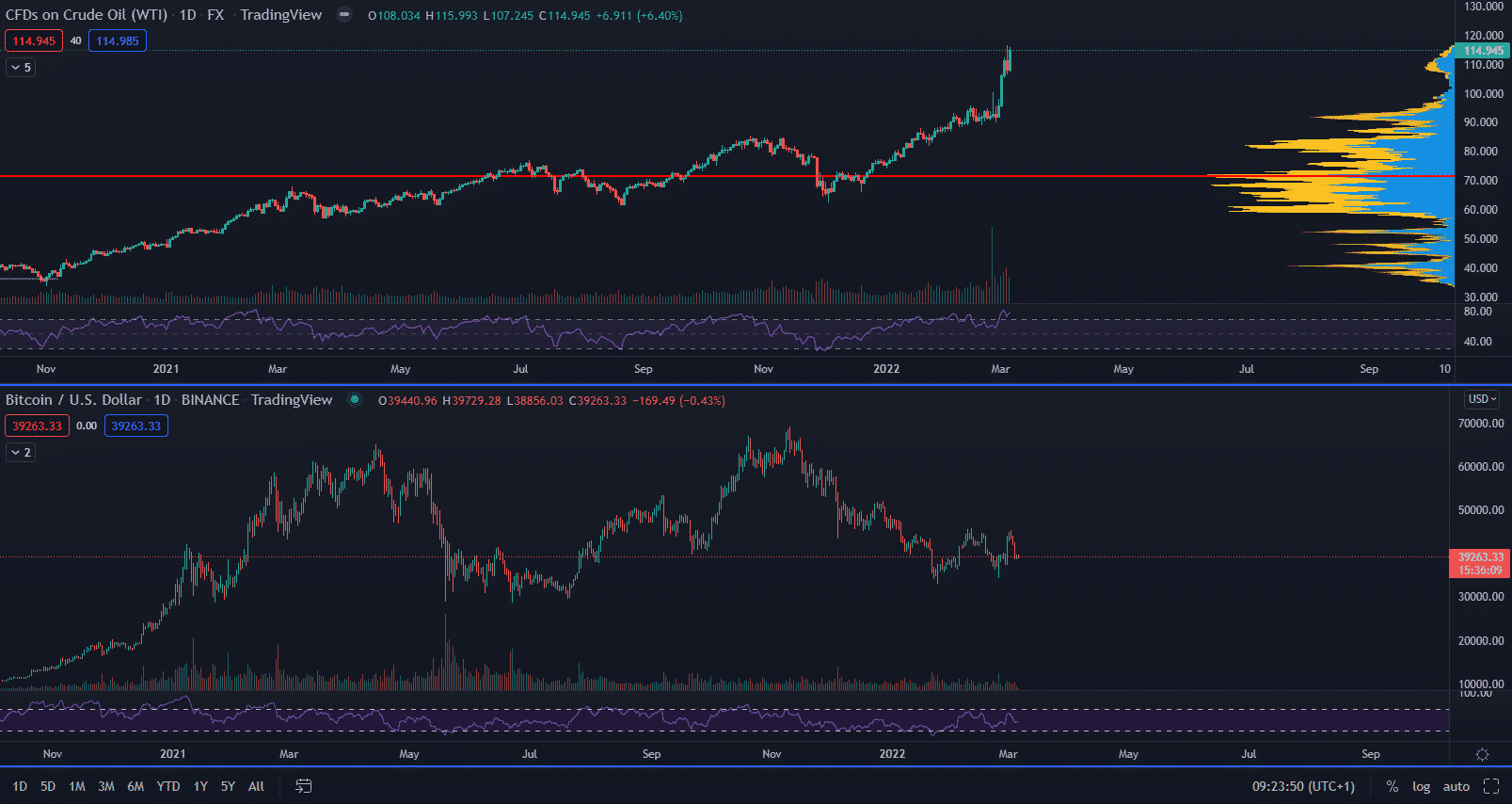Toggle the percent scale mode
This screenshot has width=1512, height=804.
tap(1392, 786)
